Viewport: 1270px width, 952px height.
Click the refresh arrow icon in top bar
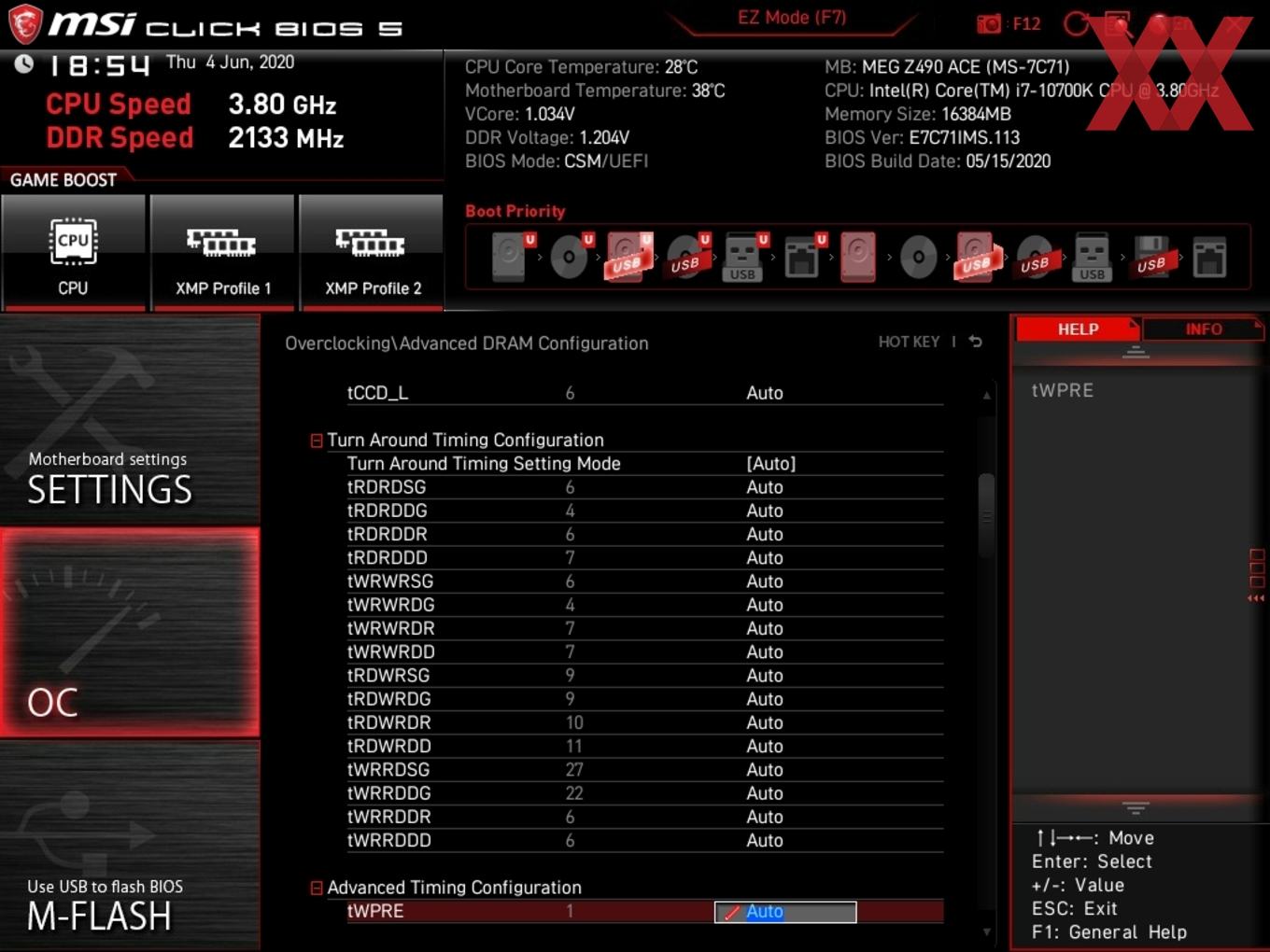coord(1076,24)
